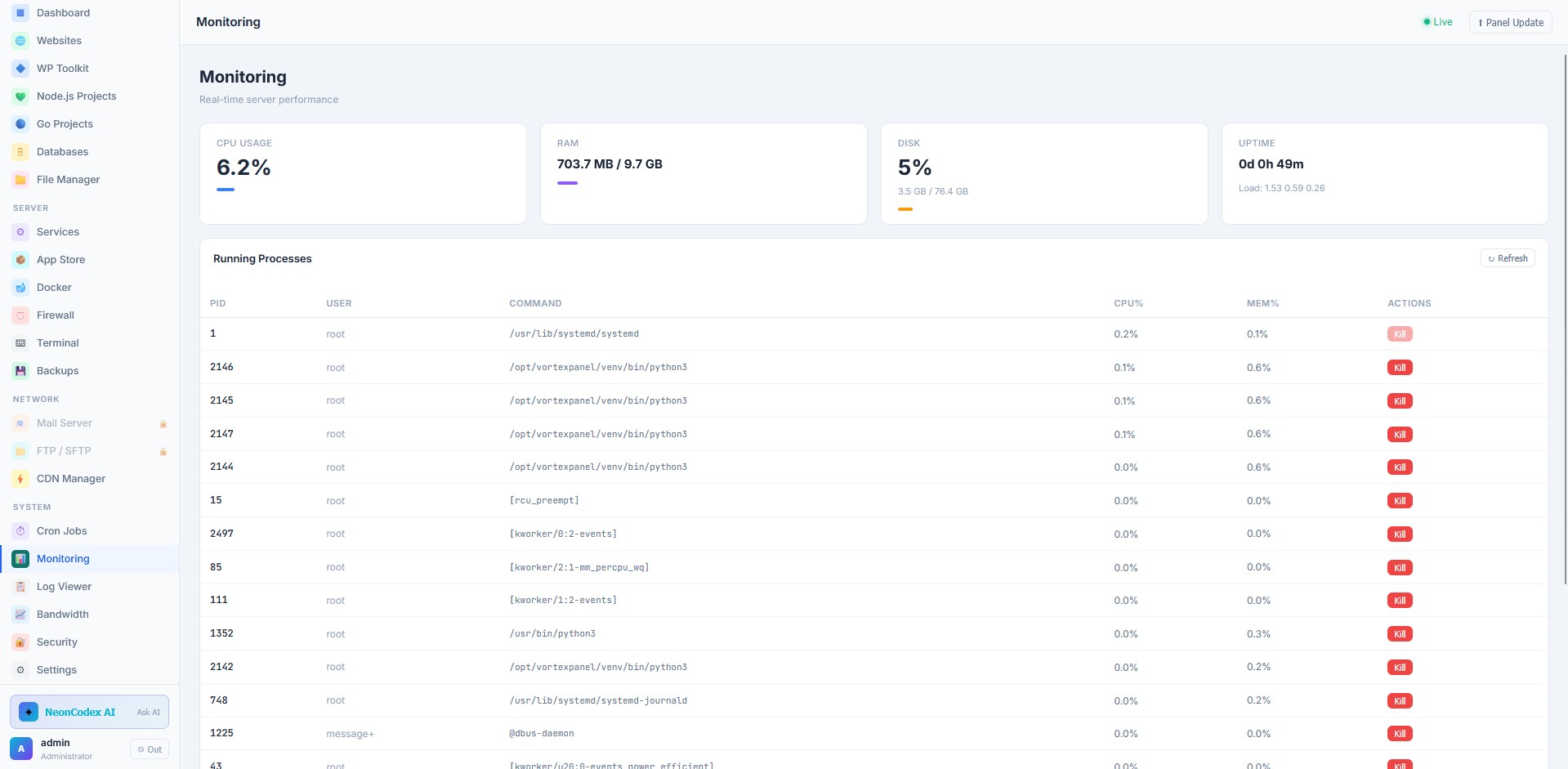The height and width of the screenshot is (769, 1568).
Task: Kill process 1352 /usr/bin/python3
Action: click(x=1400, y=634)
